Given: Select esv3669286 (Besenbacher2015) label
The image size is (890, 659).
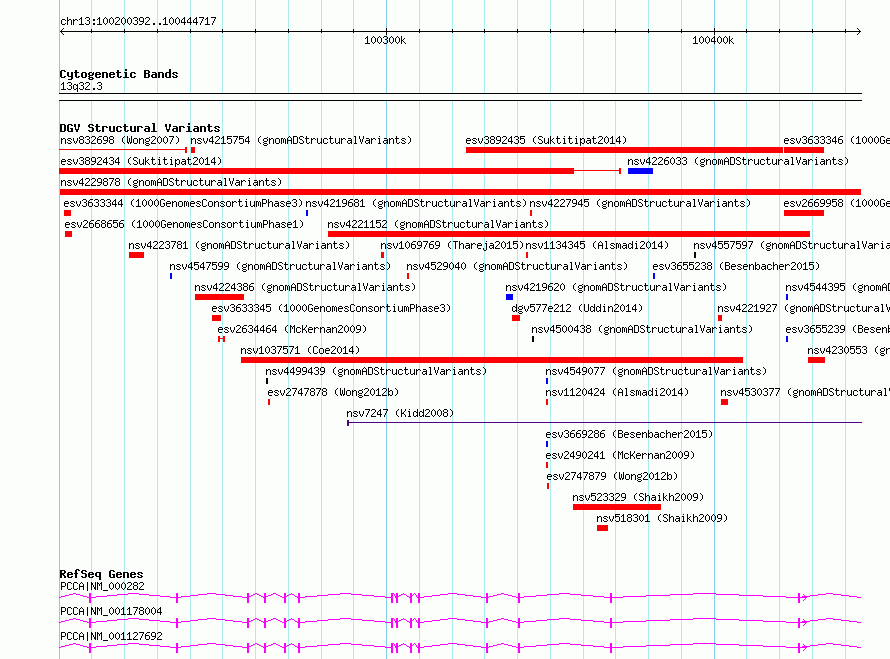Looking at the screenshot, I should [629, 434].
